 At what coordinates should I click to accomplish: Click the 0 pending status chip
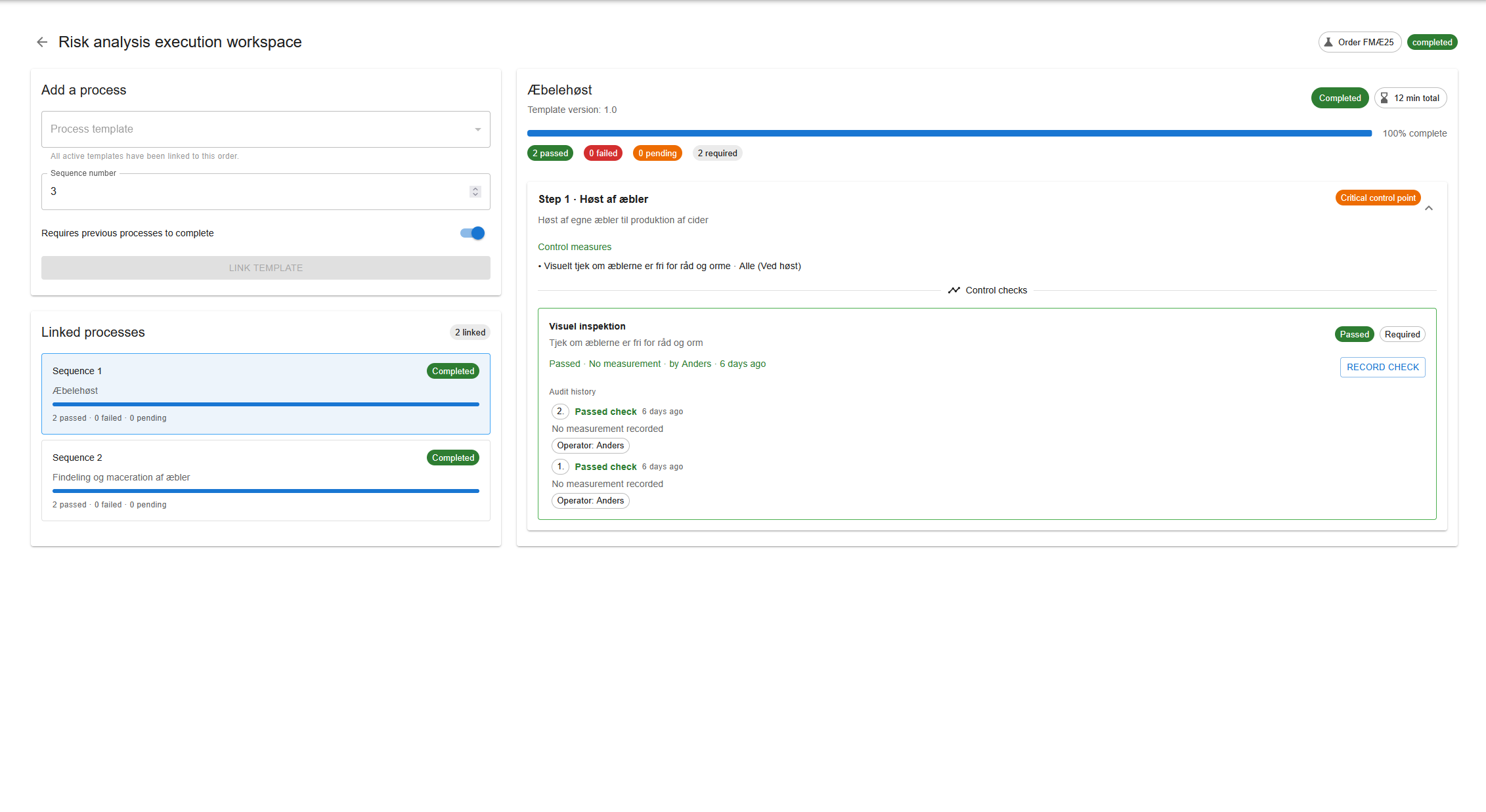pyautogui.click(x=657, y=152)
